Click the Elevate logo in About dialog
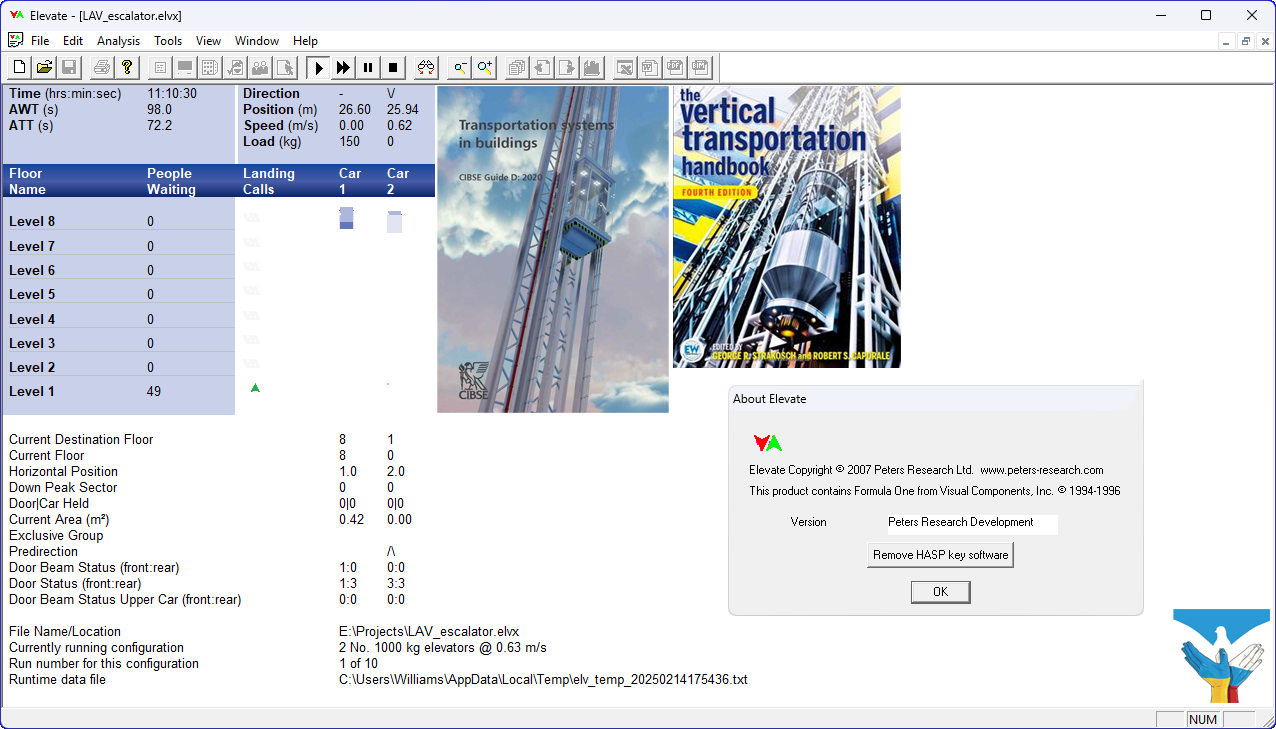 (x=767, y=442)
